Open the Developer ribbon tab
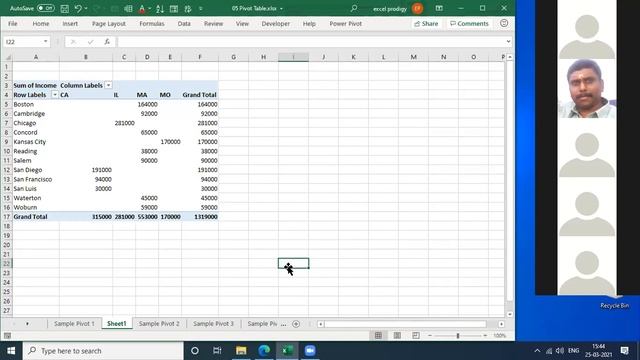 coord(276,24)
